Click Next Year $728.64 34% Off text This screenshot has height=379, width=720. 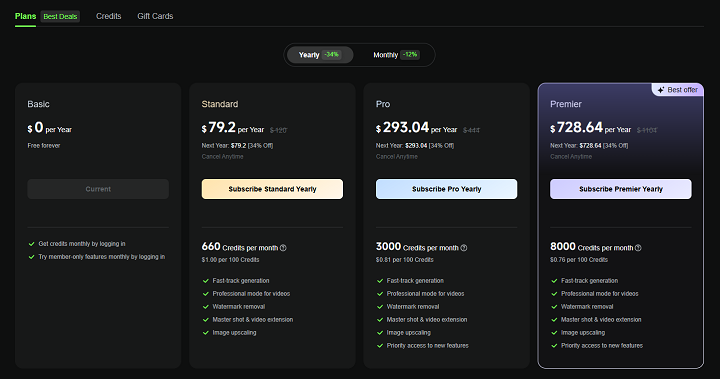(589, 146)
